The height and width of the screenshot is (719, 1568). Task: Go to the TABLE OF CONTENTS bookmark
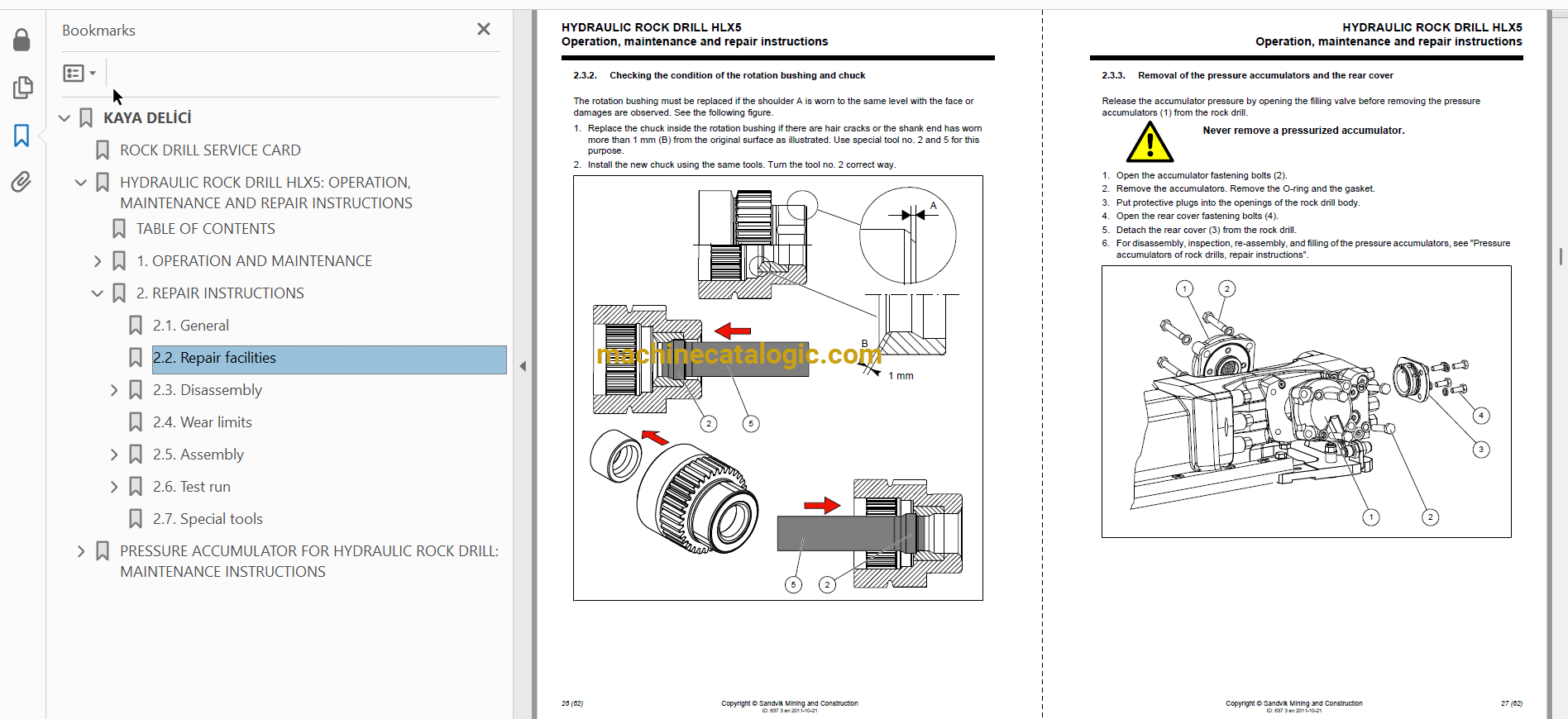coord(205,229)
